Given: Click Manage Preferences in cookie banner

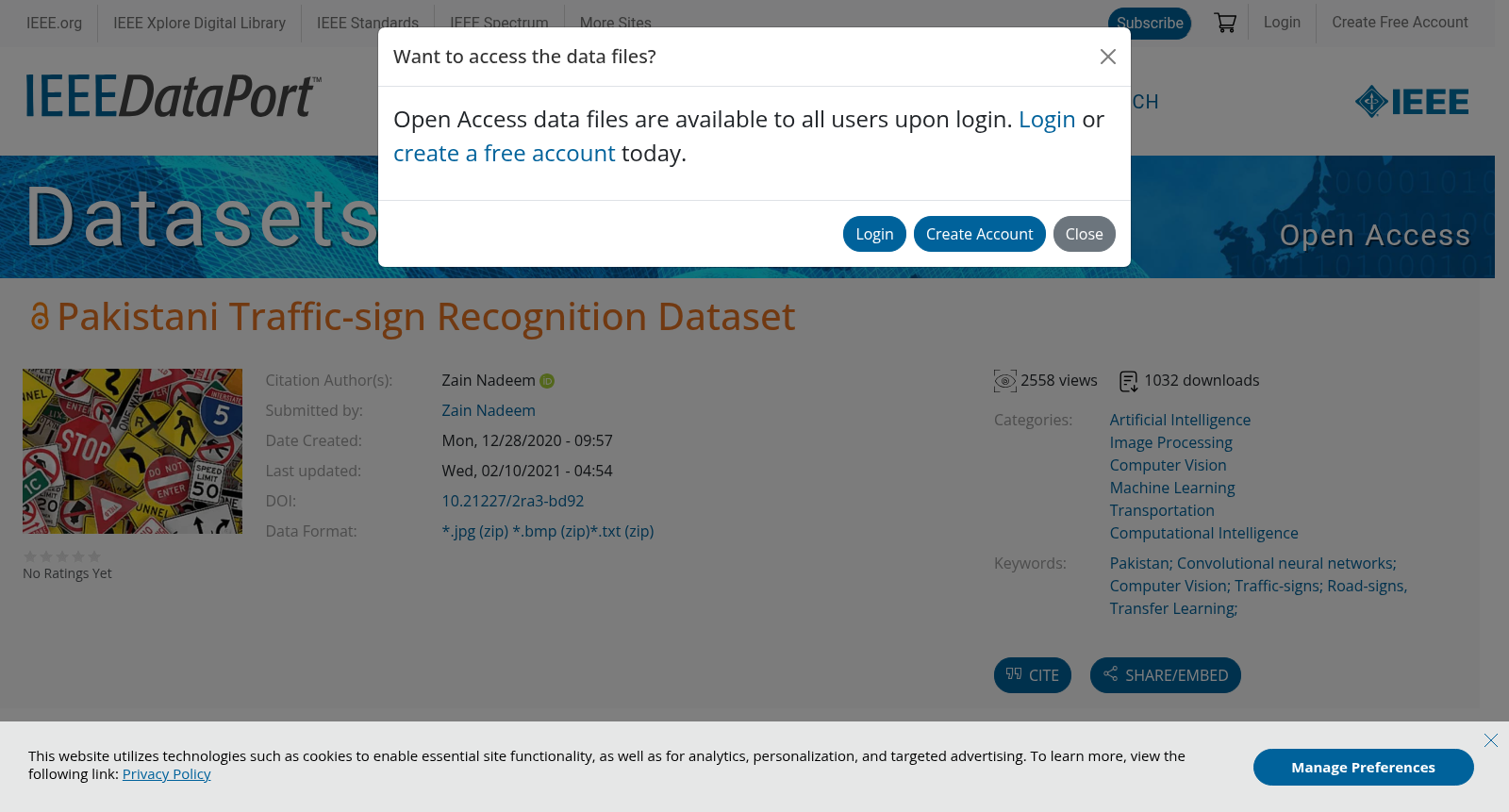Looking at the screenshot, I should click(1363, 768).
